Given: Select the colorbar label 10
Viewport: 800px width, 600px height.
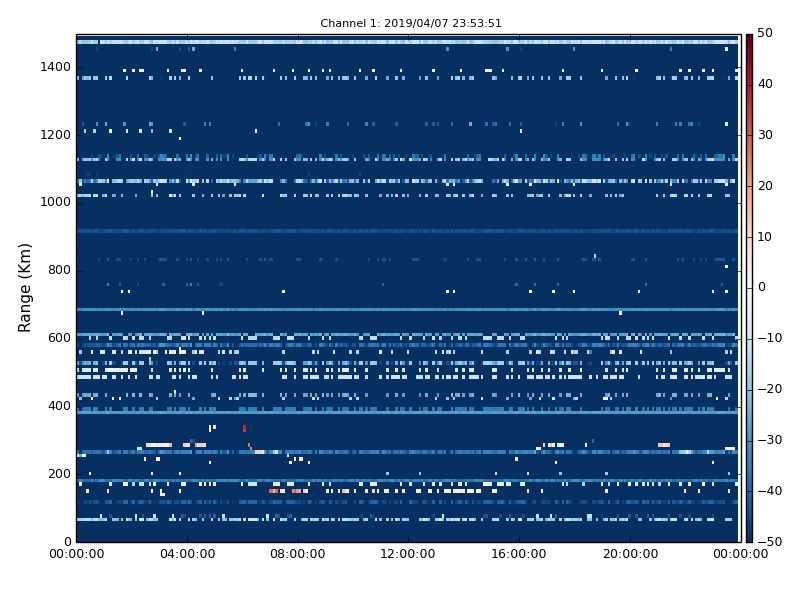Looking at the screenshot, I should [765, 237].
